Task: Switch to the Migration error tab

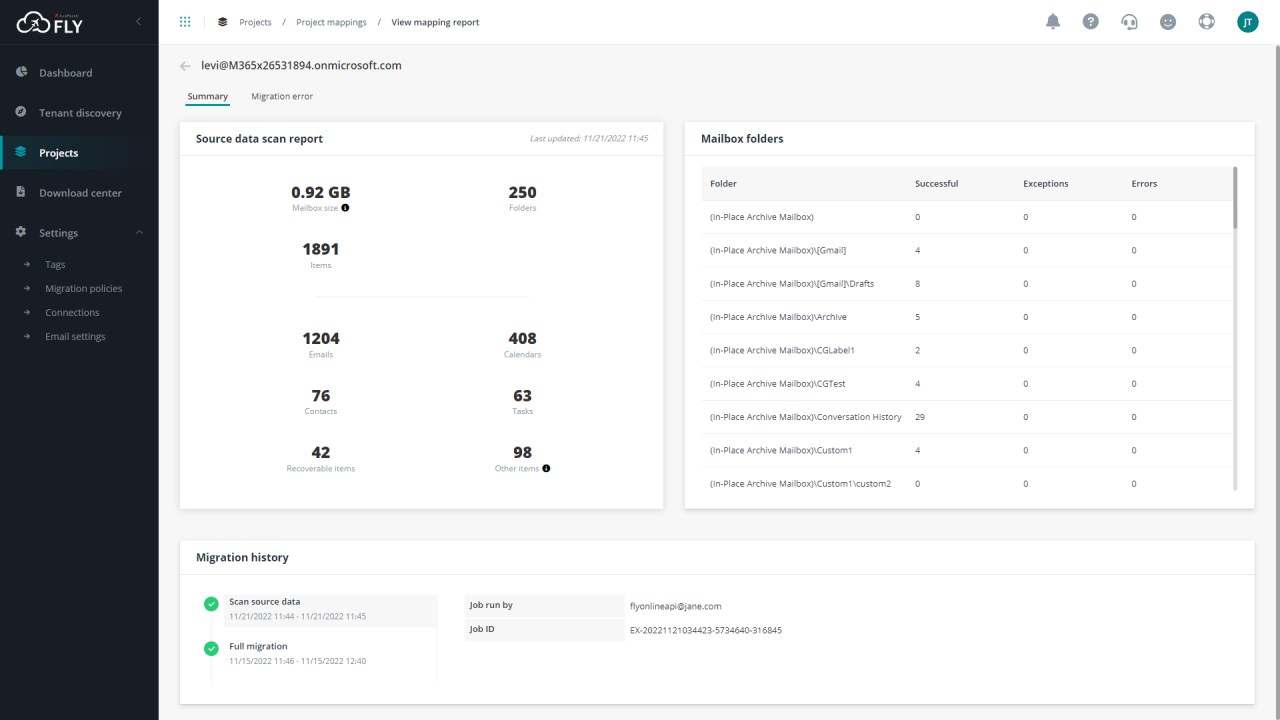Action: pos(282,97)
